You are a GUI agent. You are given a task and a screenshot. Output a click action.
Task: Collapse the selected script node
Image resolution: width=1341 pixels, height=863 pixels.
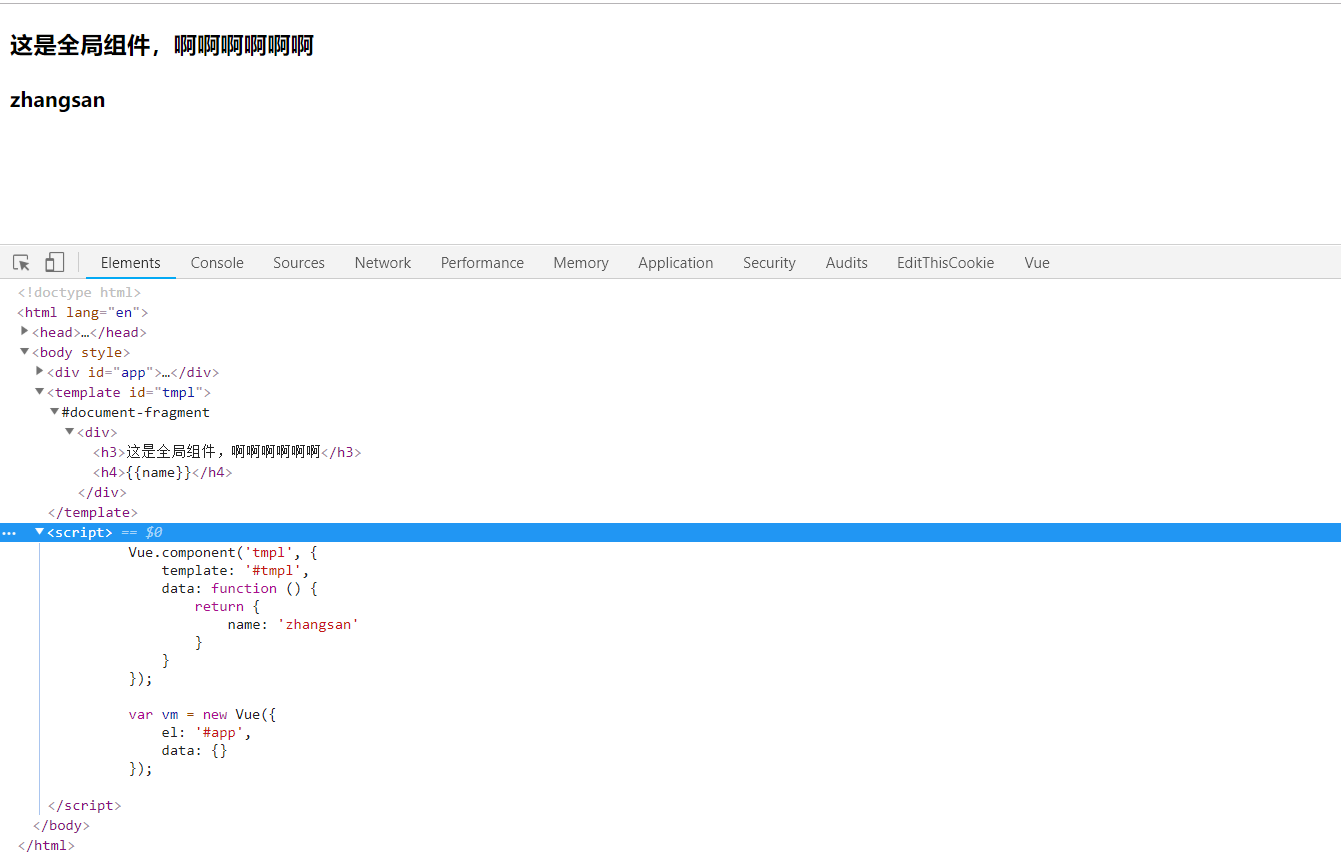(40, 531)
